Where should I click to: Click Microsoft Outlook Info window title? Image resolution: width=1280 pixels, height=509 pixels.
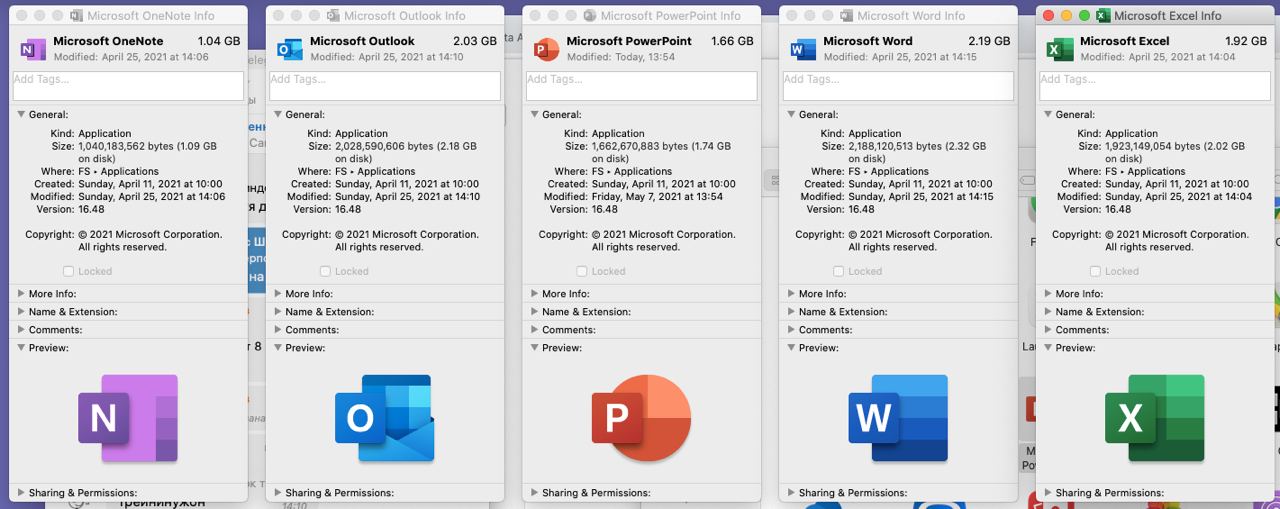(405, 15)
